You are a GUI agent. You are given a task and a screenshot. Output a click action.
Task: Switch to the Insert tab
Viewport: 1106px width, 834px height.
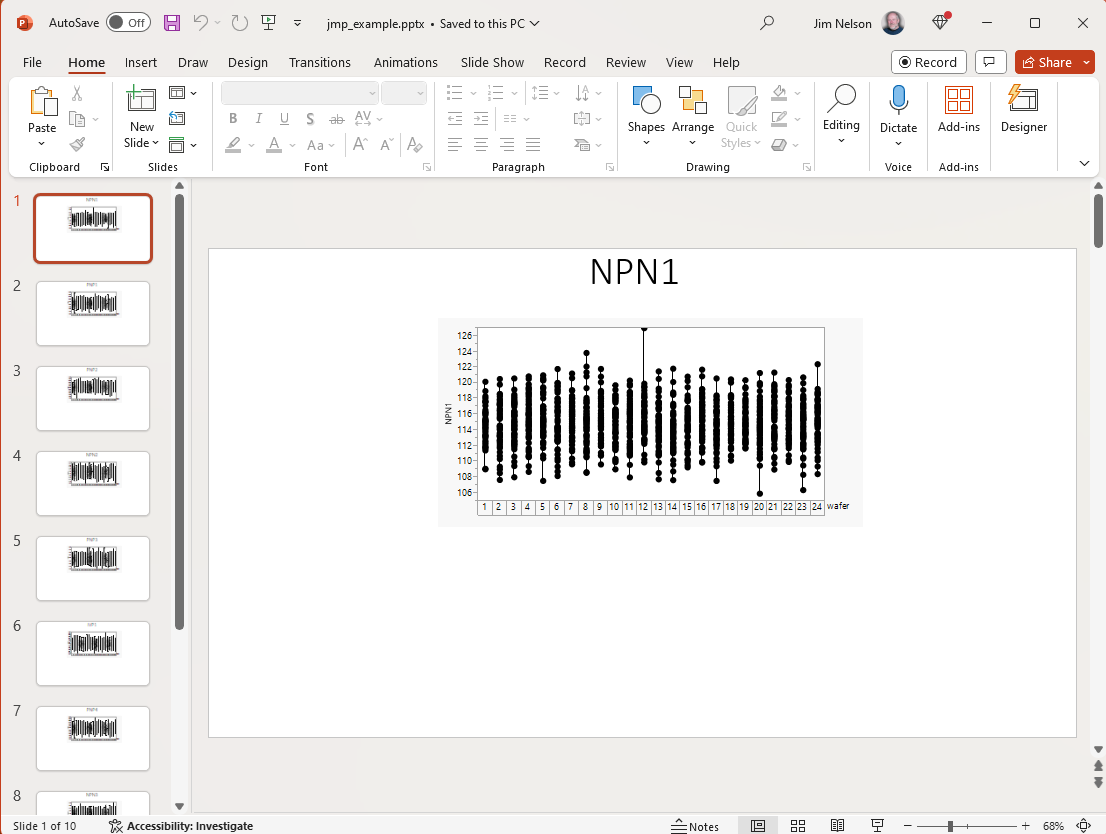coord(141,62)
